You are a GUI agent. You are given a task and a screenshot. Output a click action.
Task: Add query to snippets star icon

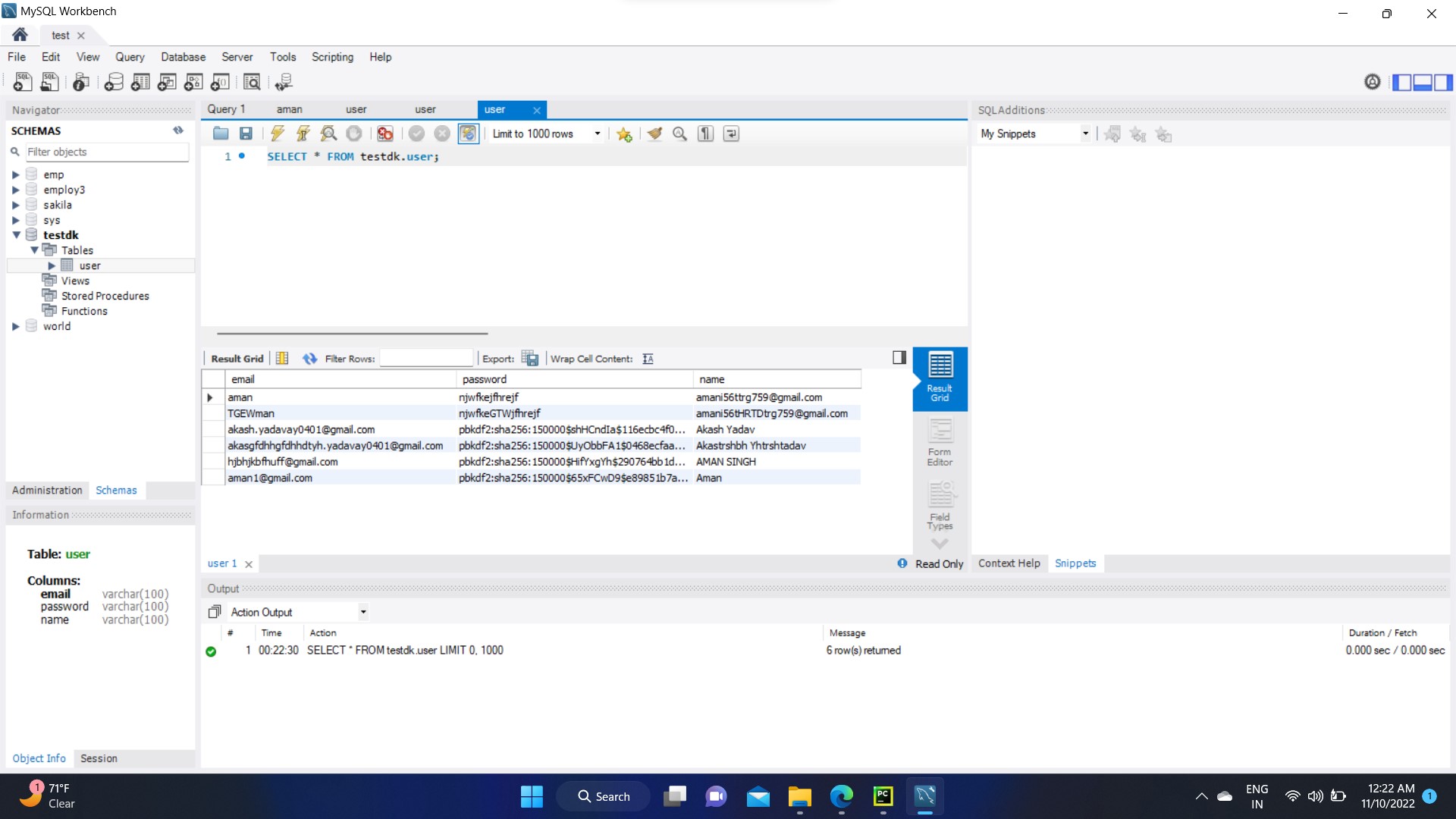pos(624,134)
